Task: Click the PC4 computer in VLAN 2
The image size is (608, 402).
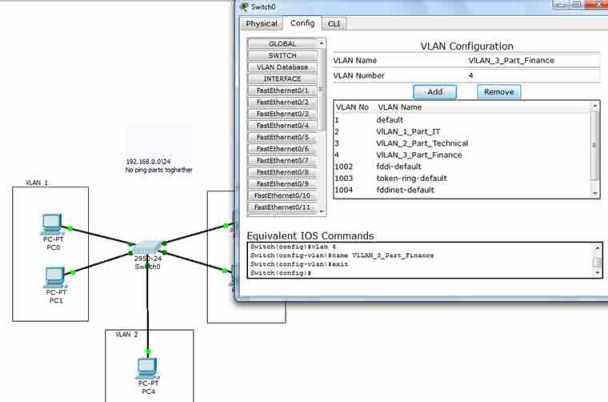Action: tap(148, 368)
